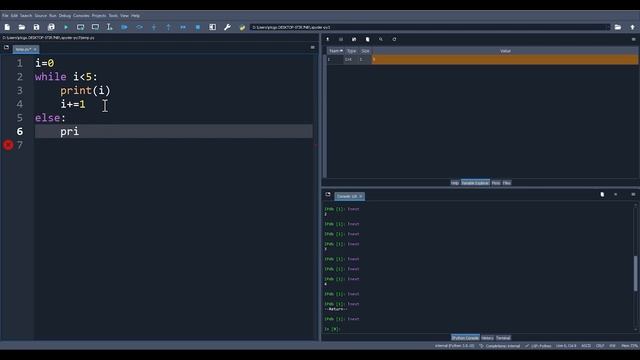Run selection or current line
Image resolution: width=640 pixels, height=360 pixels.
(109, 27)
